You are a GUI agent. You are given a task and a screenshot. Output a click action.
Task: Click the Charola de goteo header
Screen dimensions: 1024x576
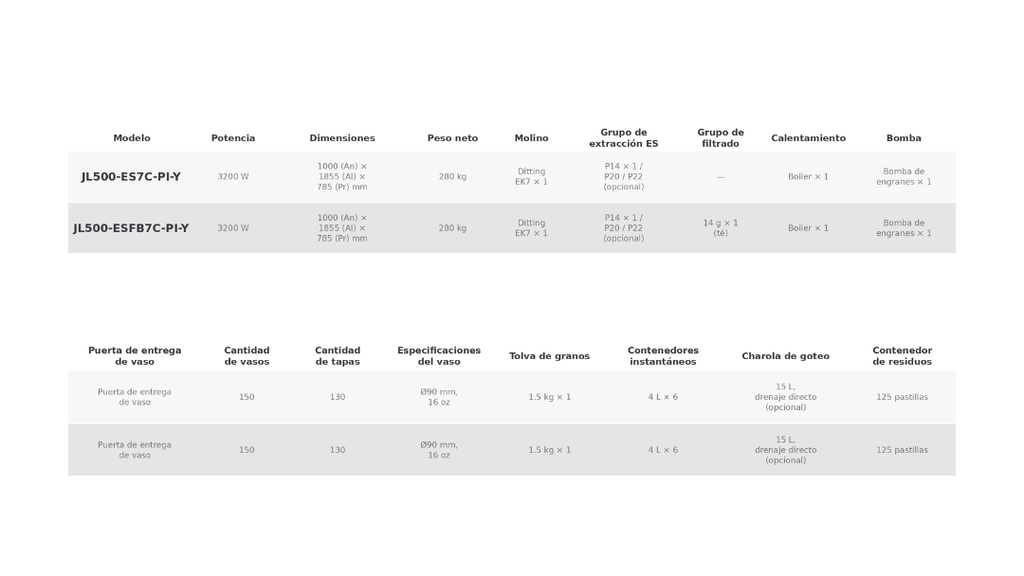[x=786, y=356]
